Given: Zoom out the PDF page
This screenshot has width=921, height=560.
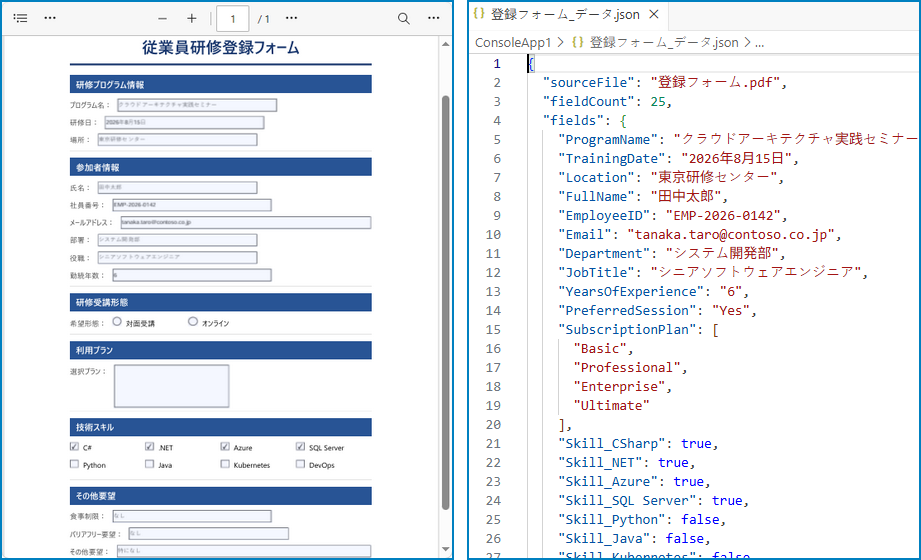Looking at the screenshot, I should 162,19.
